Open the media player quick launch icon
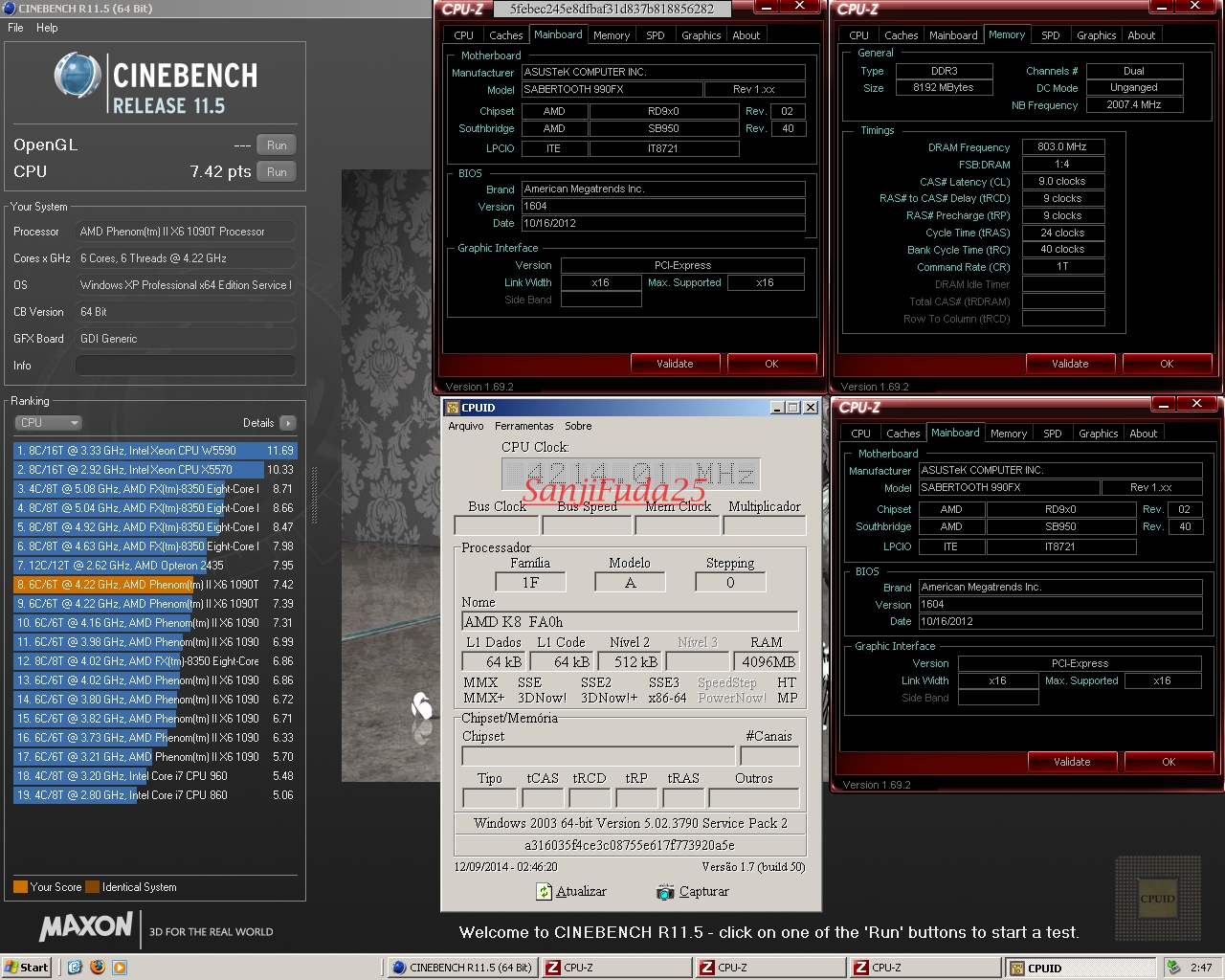 coord(120,968)
